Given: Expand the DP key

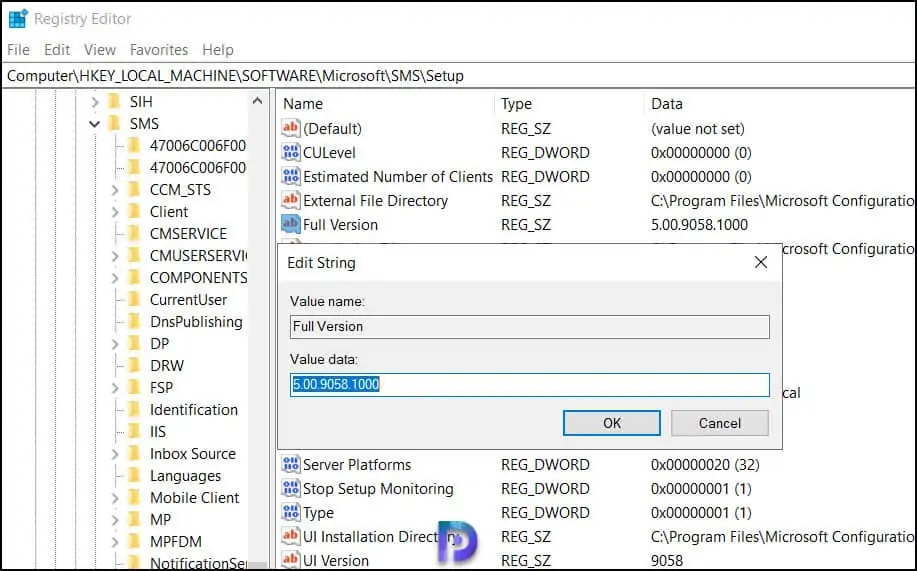Looking at the screenshot, I should (x=115, y=344).
